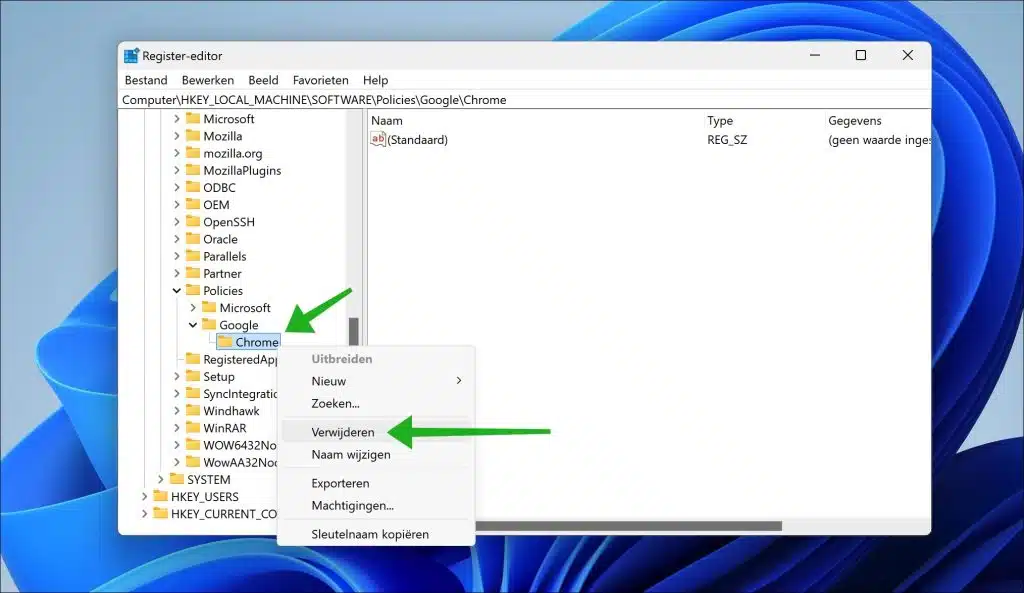This screenshot has width=1024, height=593.
Task: Select the WOW6432Node folder icon
Action: click(193, 444)
